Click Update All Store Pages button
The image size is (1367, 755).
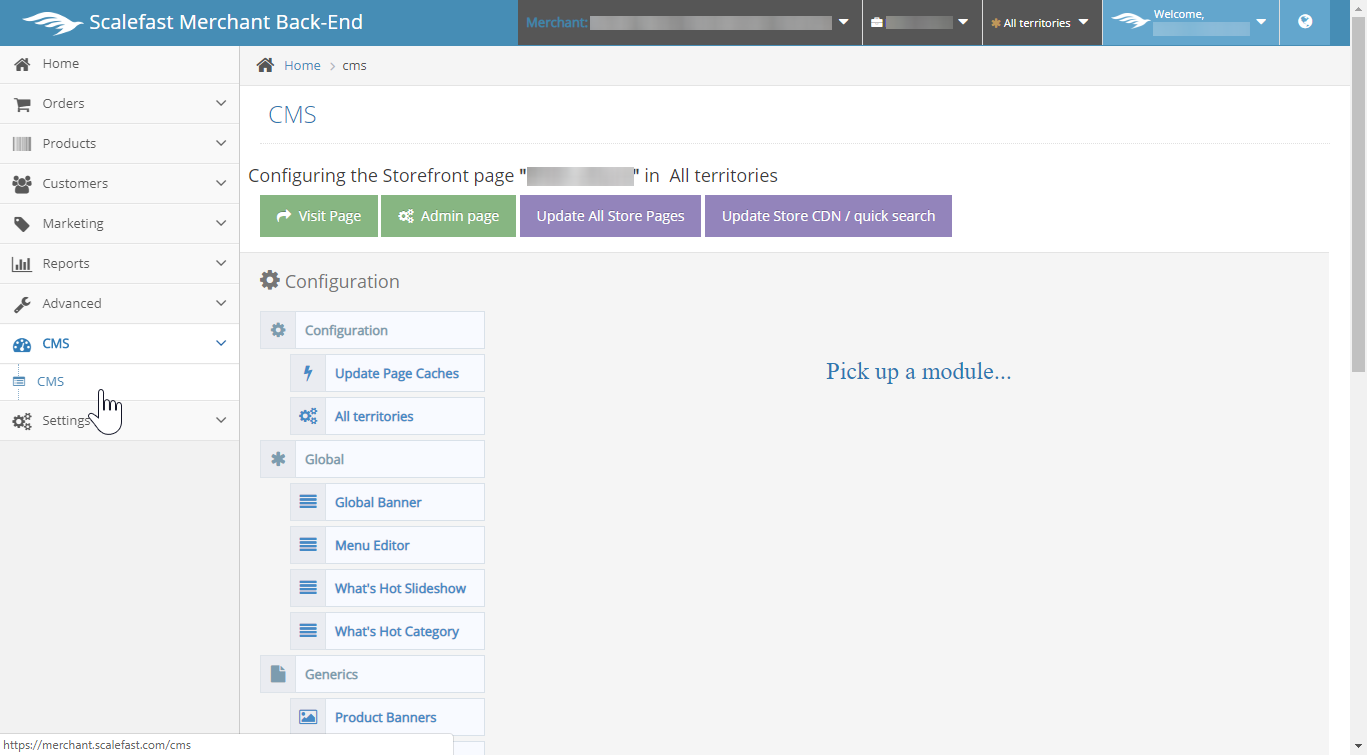click(x=610, y=216)
